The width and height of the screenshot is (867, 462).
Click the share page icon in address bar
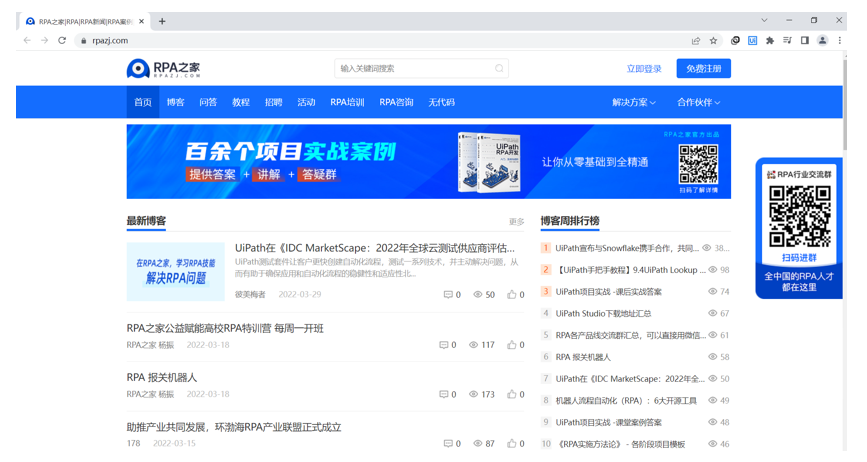coord(696,40)
